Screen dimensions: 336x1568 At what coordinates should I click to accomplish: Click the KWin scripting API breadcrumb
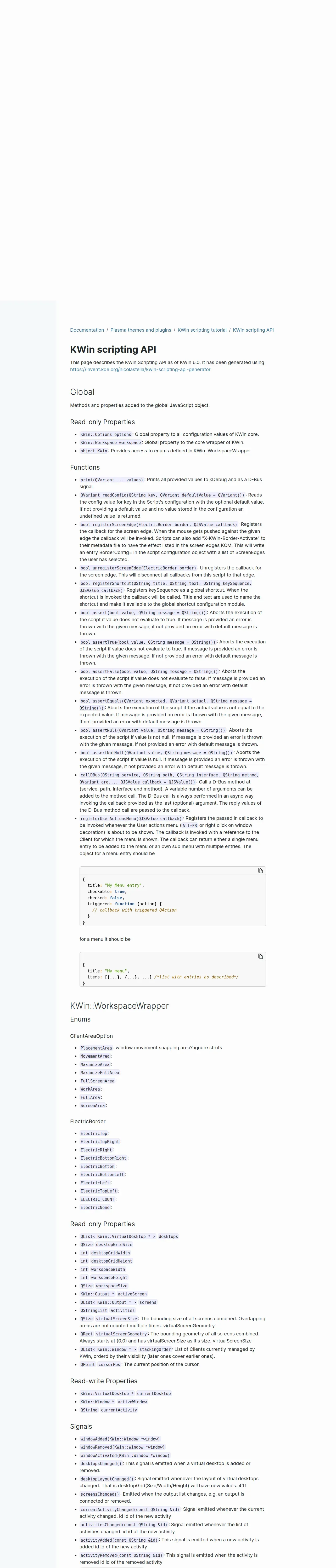[253, 330]
